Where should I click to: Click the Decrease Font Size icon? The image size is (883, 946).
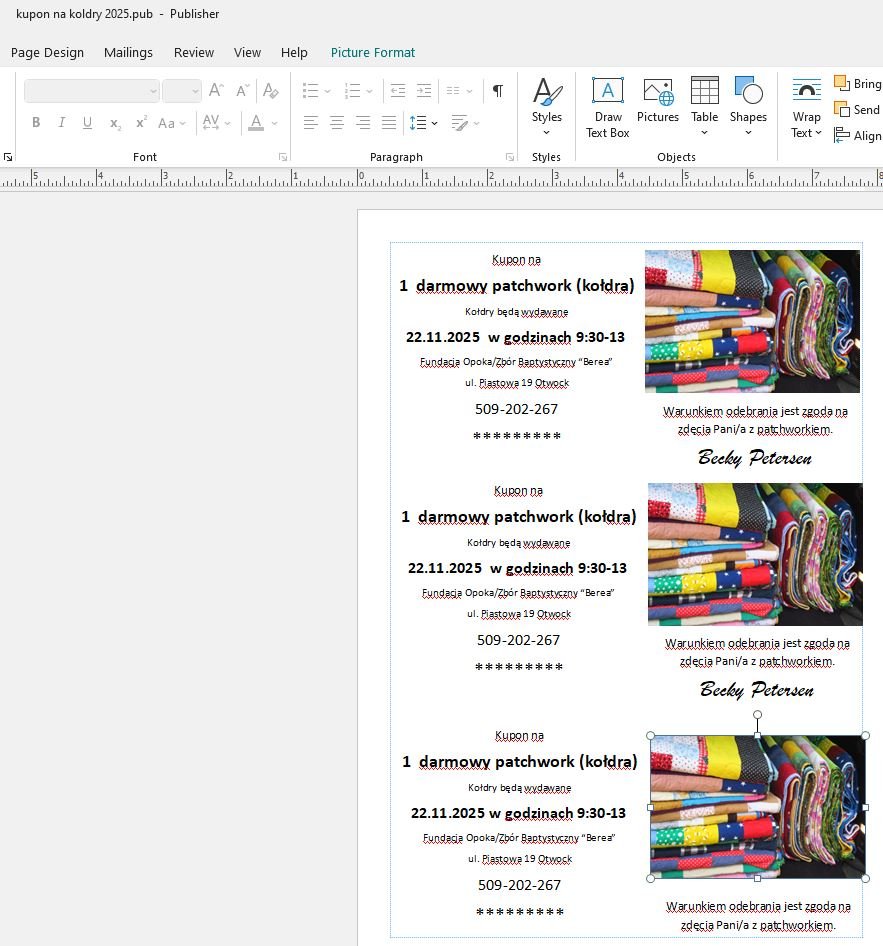tap(242, 91)
